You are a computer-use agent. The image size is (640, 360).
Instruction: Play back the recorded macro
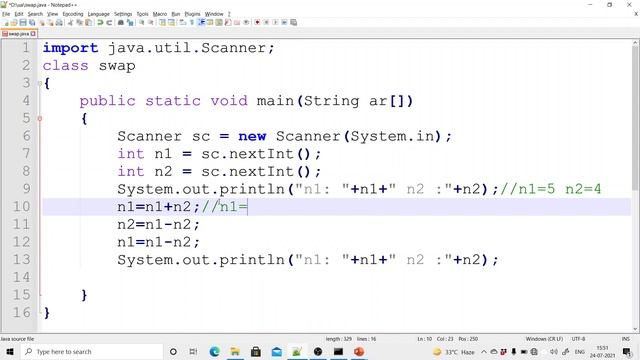pyautogui.click(x=276, y=22)
